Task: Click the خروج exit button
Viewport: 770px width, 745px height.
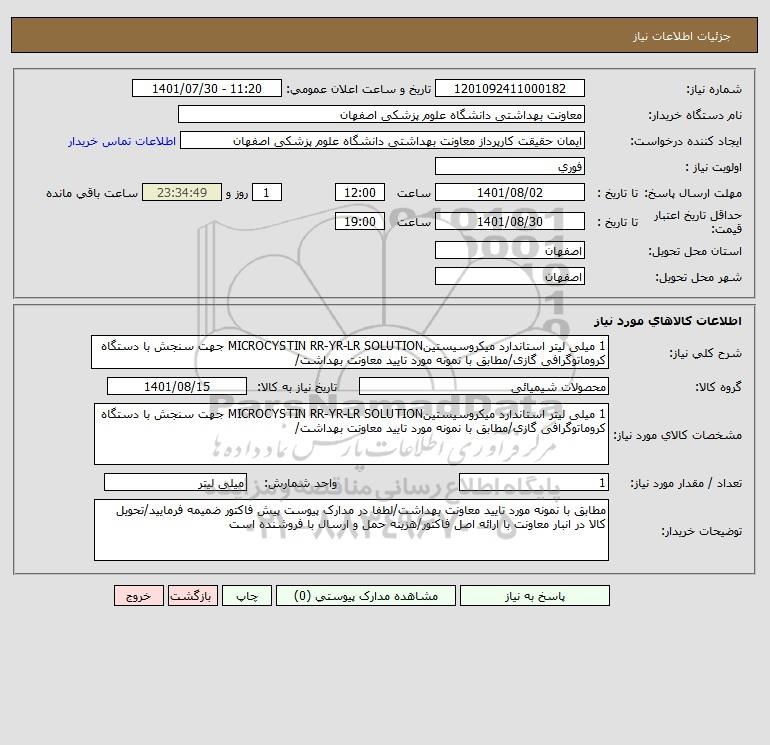Action: point(138,596)
